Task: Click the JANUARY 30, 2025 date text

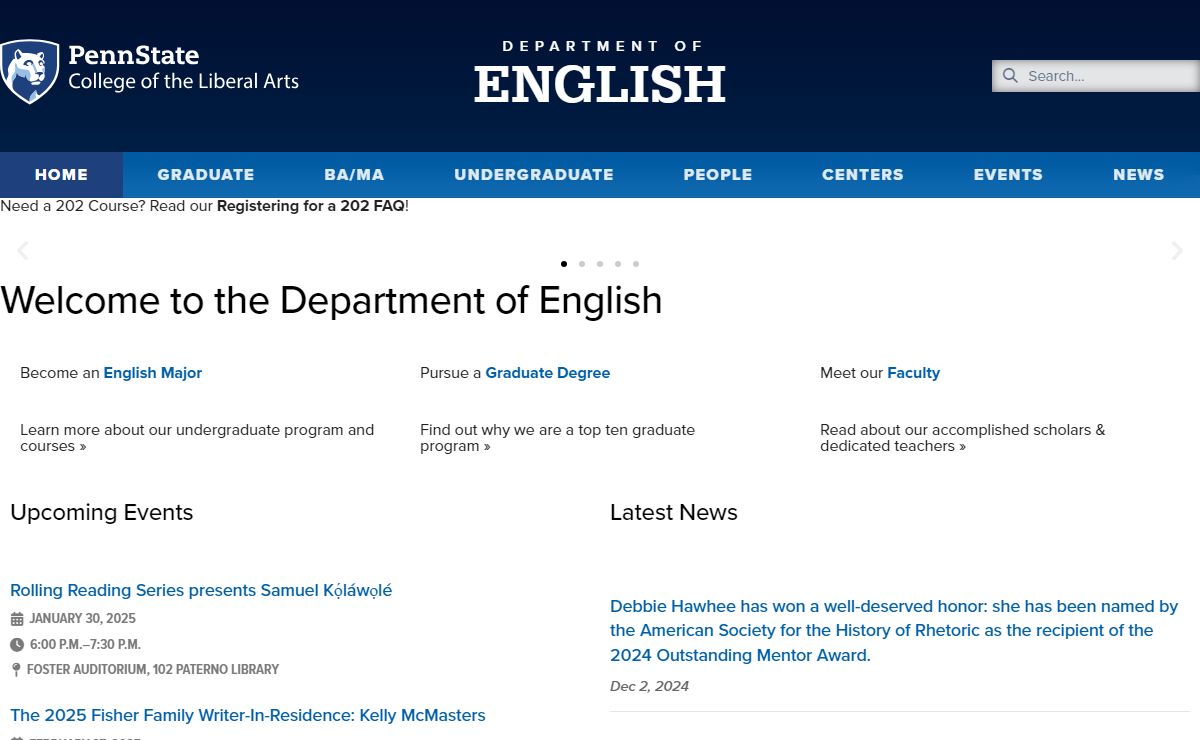Action: tap(82, 619)
